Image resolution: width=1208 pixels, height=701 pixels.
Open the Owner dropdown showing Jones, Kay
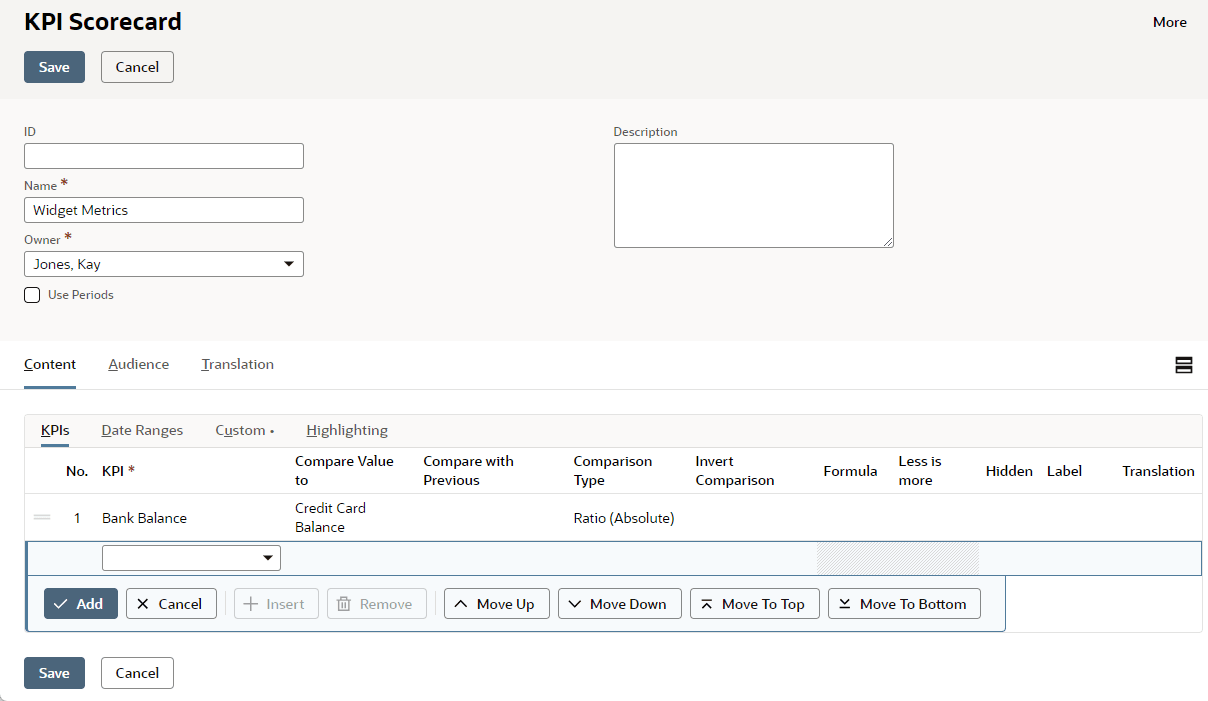coord(164,264)
